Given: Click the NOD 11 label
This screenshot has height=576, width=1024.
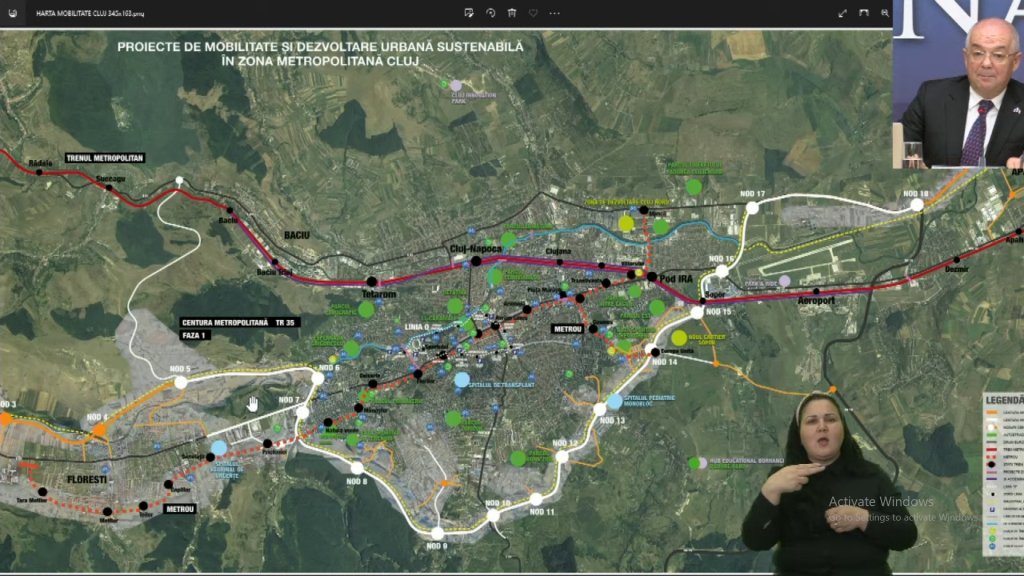Looking at the screenshot, I should tap(542, 512).
